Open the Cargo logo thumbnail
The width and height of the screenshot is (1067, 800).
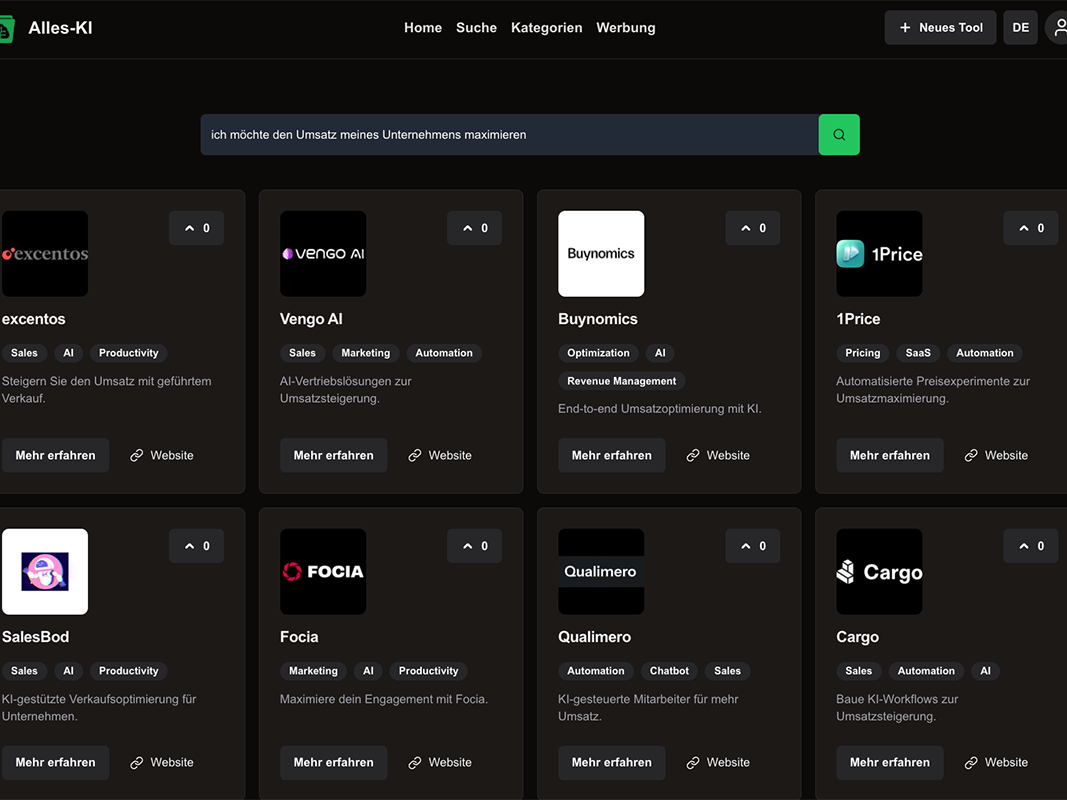tap(879, 571)
